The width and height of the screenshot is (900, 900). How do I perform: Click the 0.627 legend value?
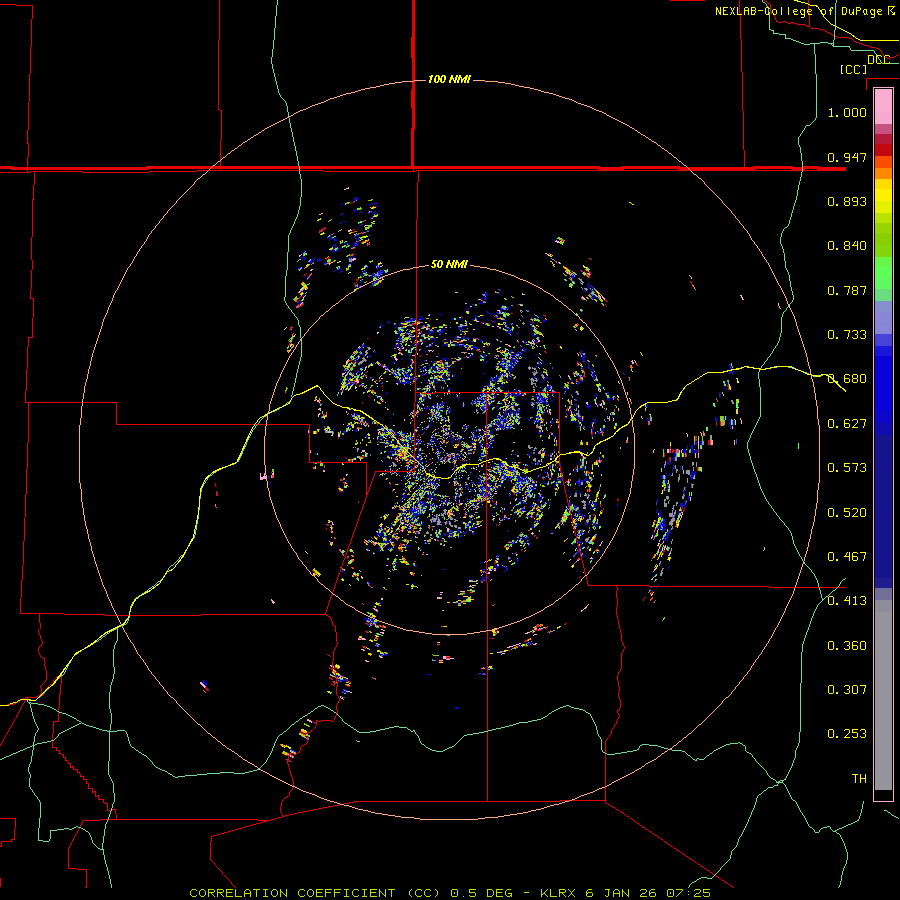(x=847, y=423)
